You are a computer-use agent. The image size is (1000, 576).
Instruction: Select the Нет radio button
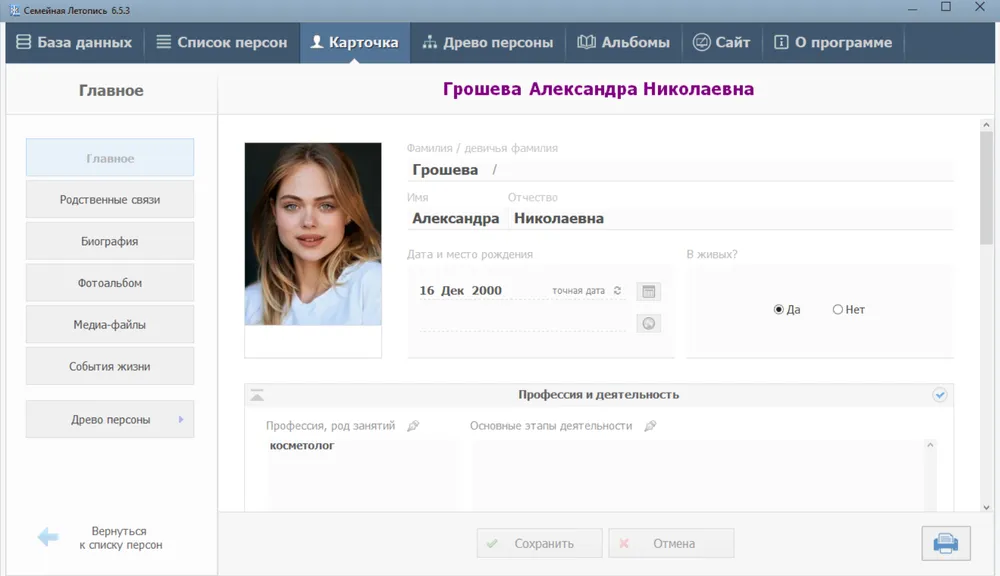[x=838, y=310]
